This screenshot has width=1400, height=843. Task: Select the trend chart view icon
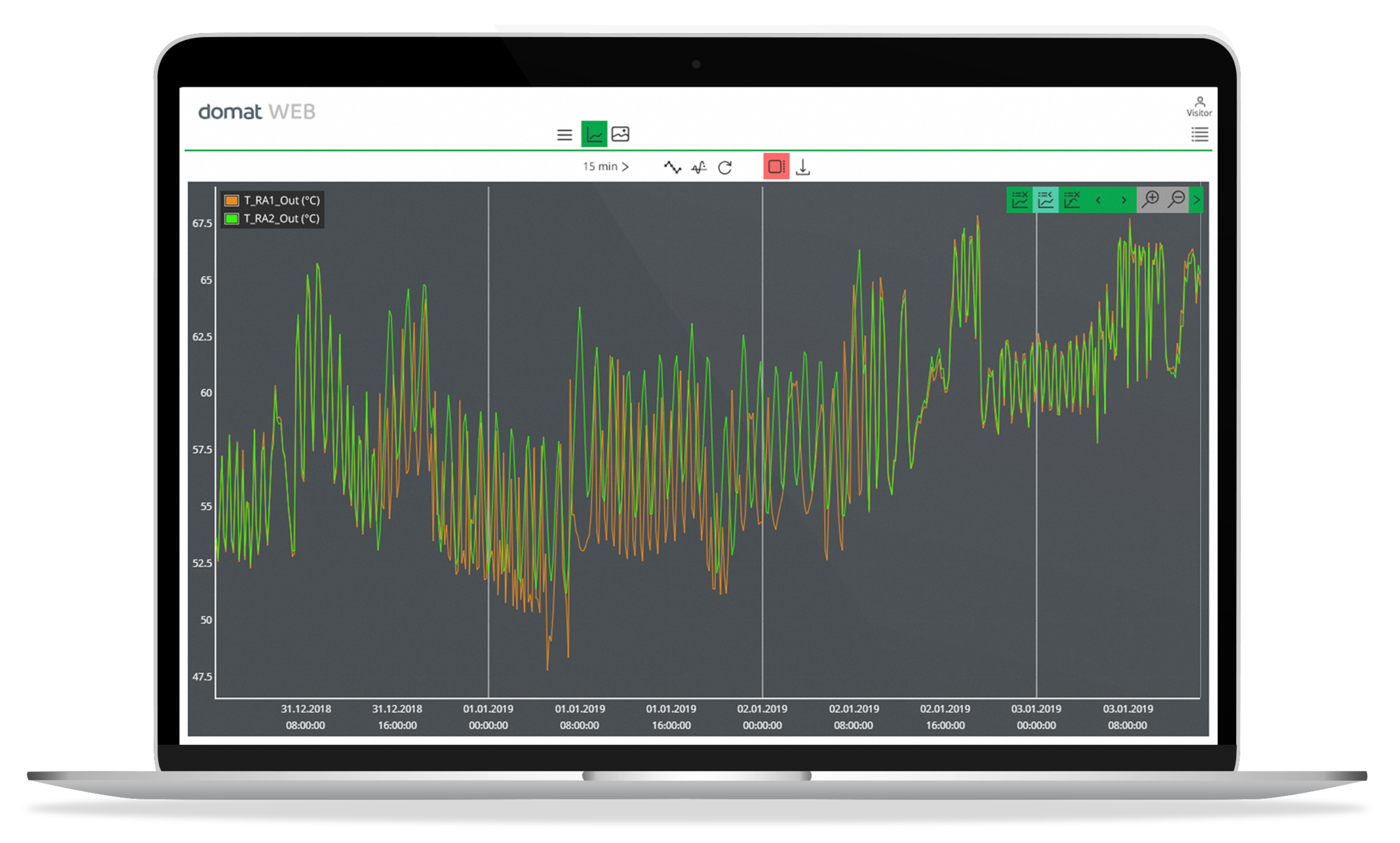pos(594,133)
